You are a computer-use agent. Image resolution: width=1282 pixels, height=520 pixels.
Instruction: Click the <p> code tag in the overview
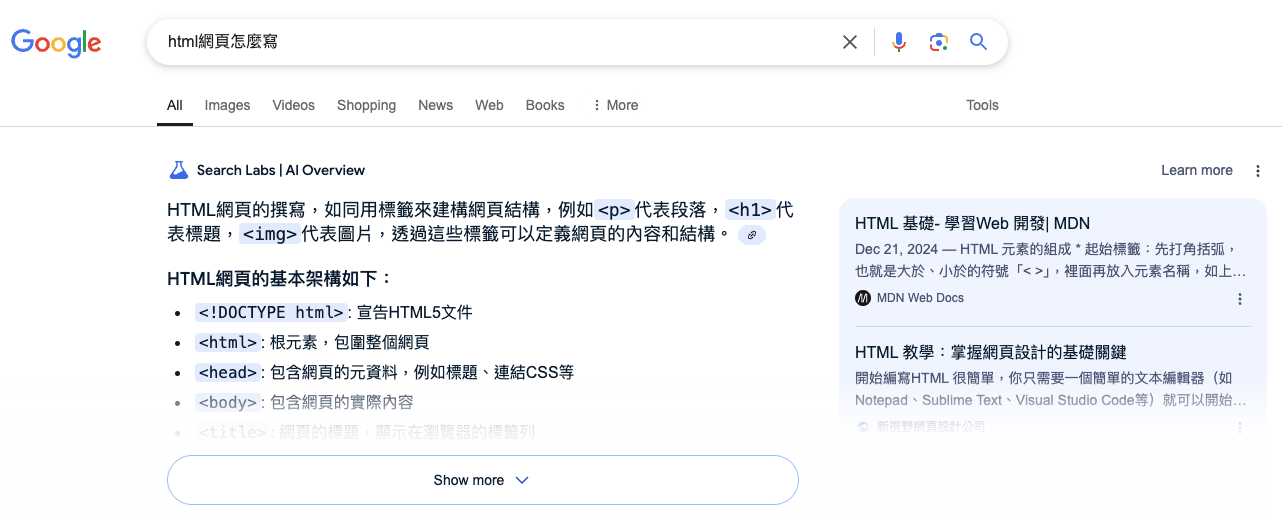click(x=614, y=210)
